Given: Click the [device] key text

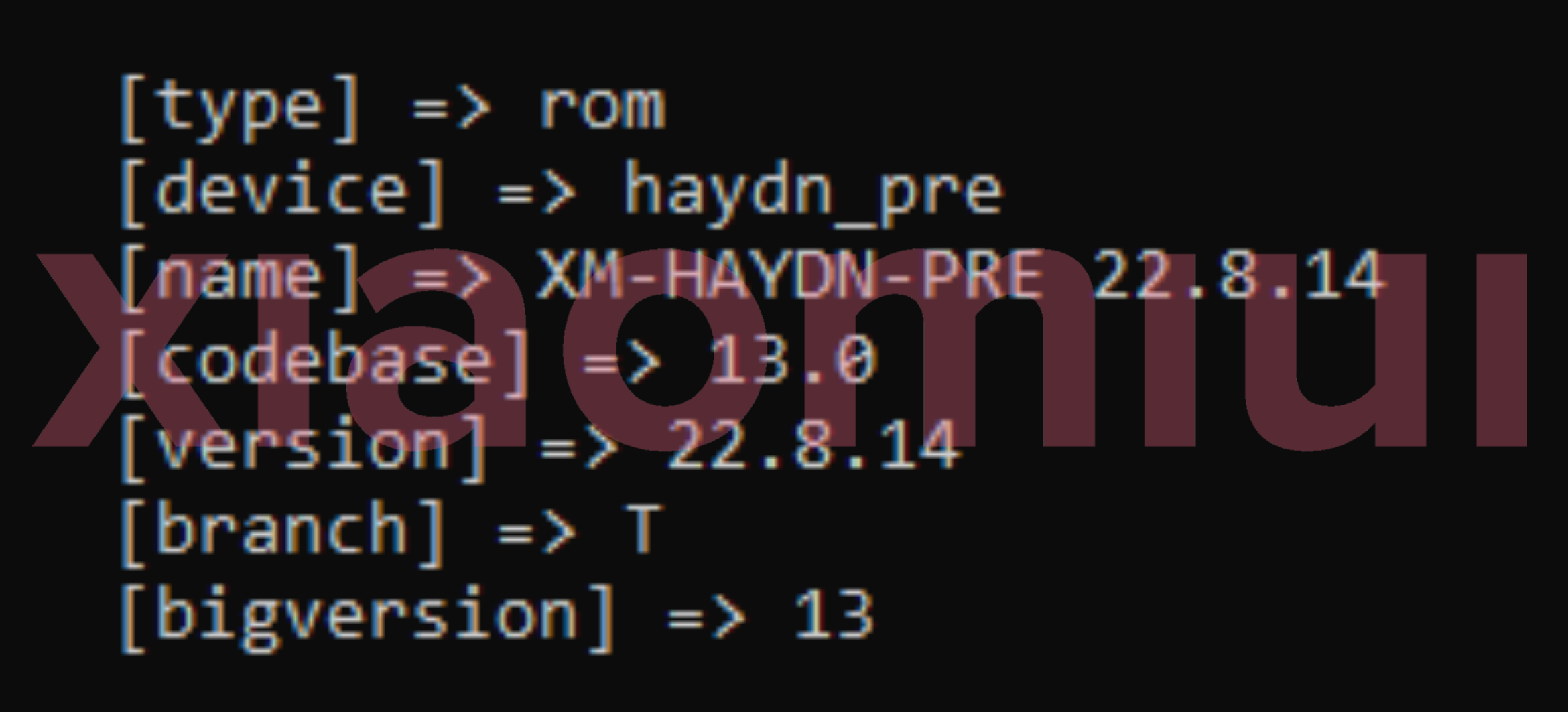Looking at the screenshot, I should [x=282, y=193].
